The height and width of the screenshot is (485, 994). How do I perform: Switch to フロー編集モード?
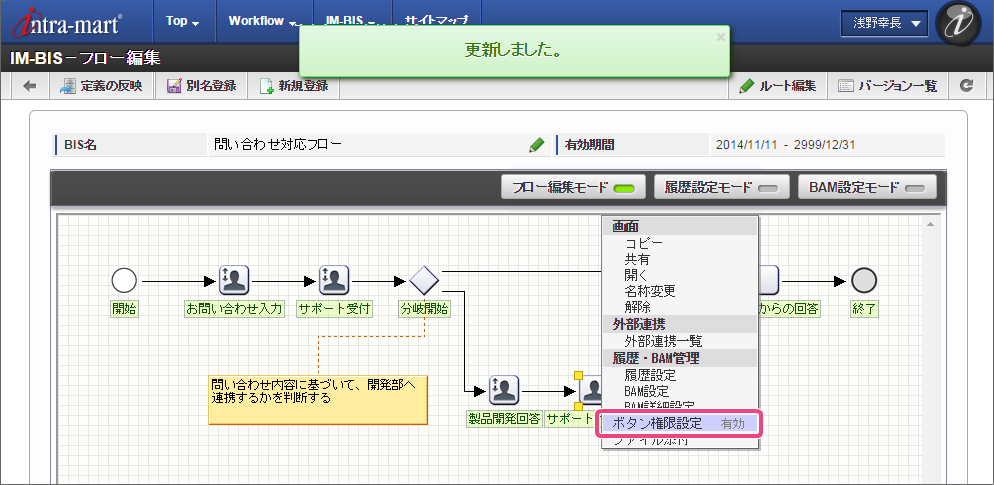(x=573, y=188)
